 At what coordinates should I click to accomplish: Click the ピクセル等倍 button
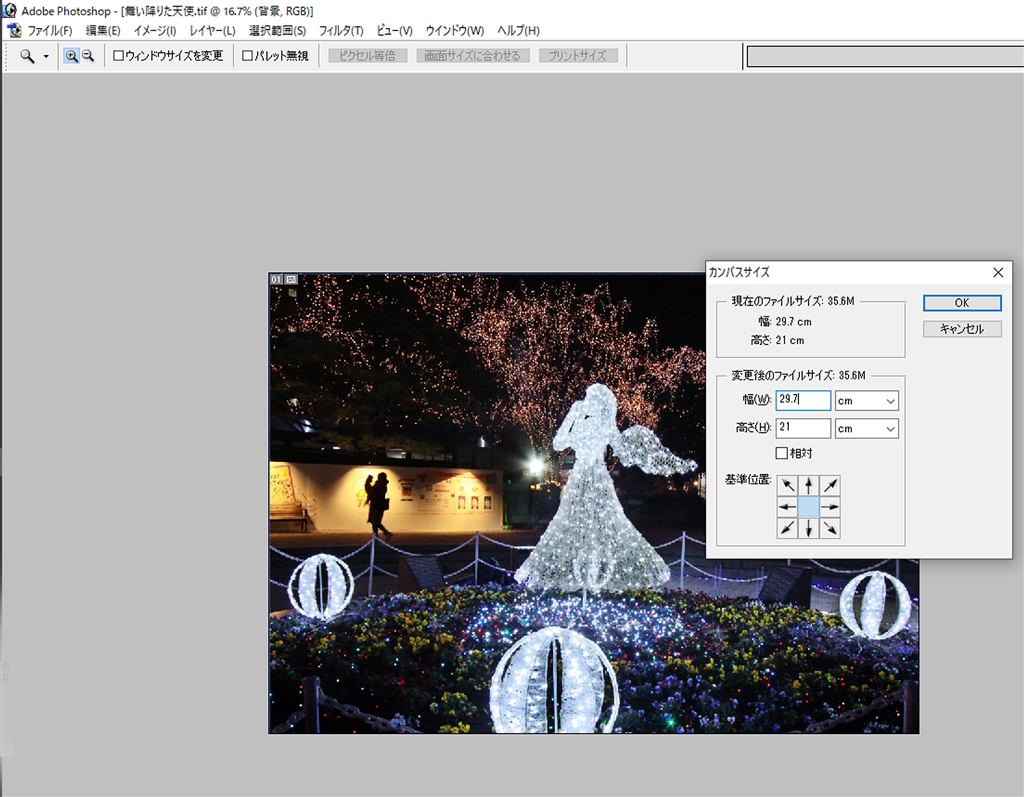point(367,56)
